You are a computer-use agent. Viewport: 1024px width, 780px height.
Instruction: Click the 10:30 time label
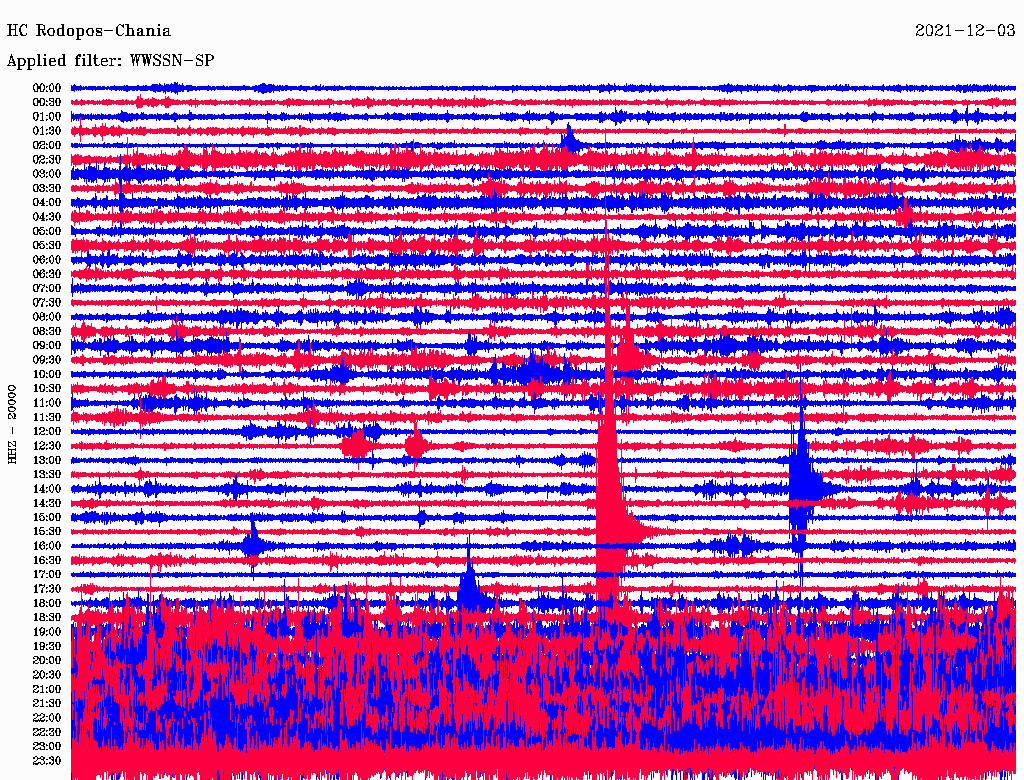[47, 388]
